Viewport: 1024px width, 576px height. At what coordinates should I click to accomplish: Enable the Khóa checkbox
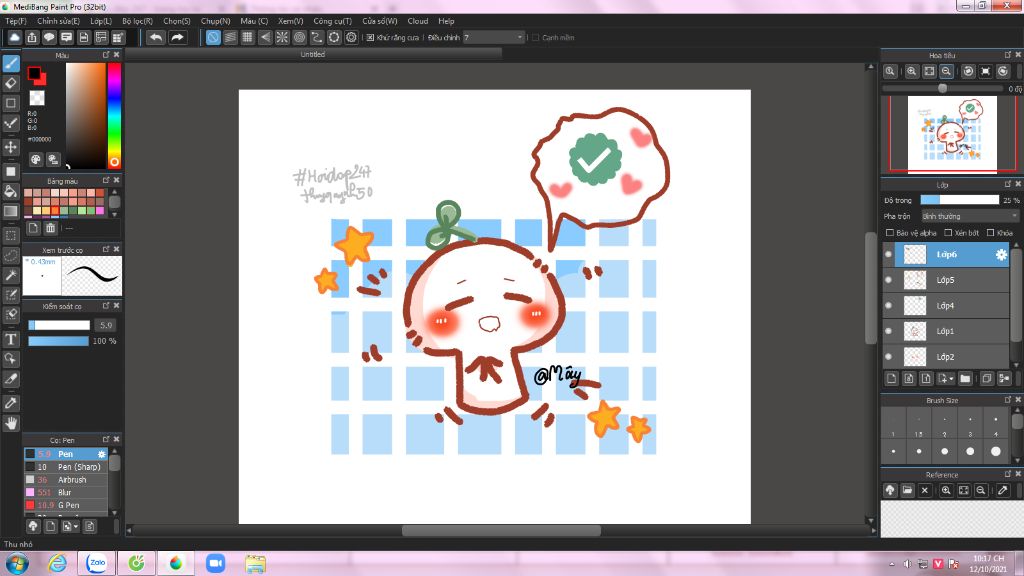[990, 232]
